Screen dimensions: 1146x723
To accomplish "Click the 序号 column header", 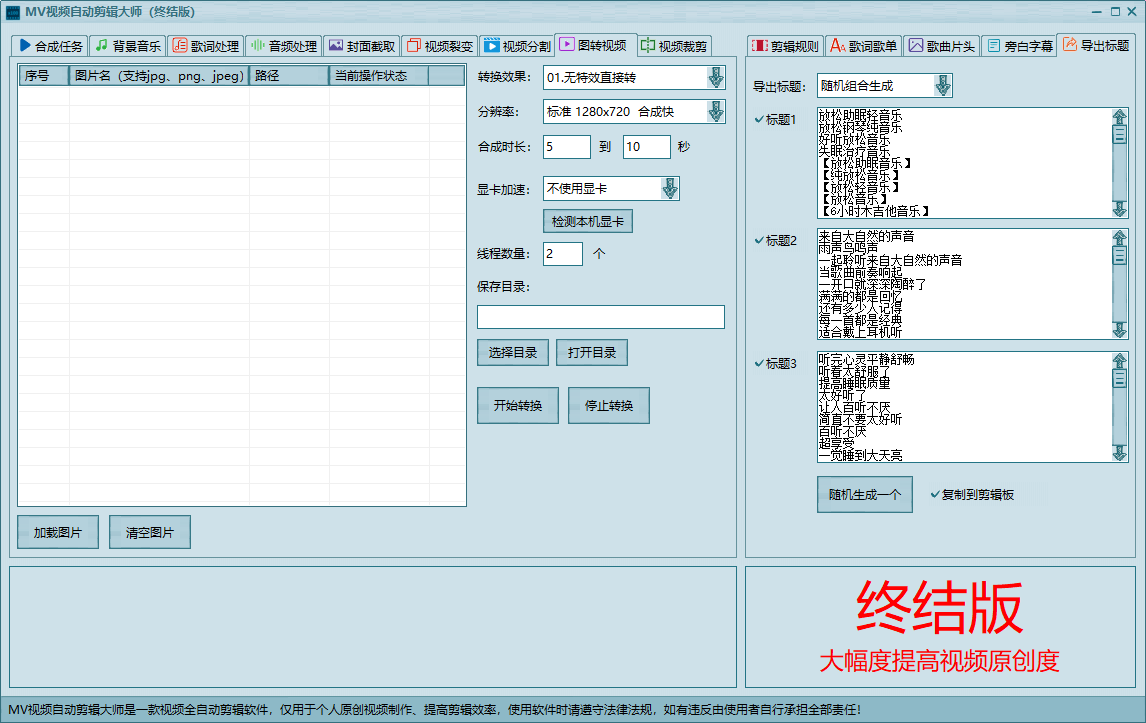I will point(43,76).
